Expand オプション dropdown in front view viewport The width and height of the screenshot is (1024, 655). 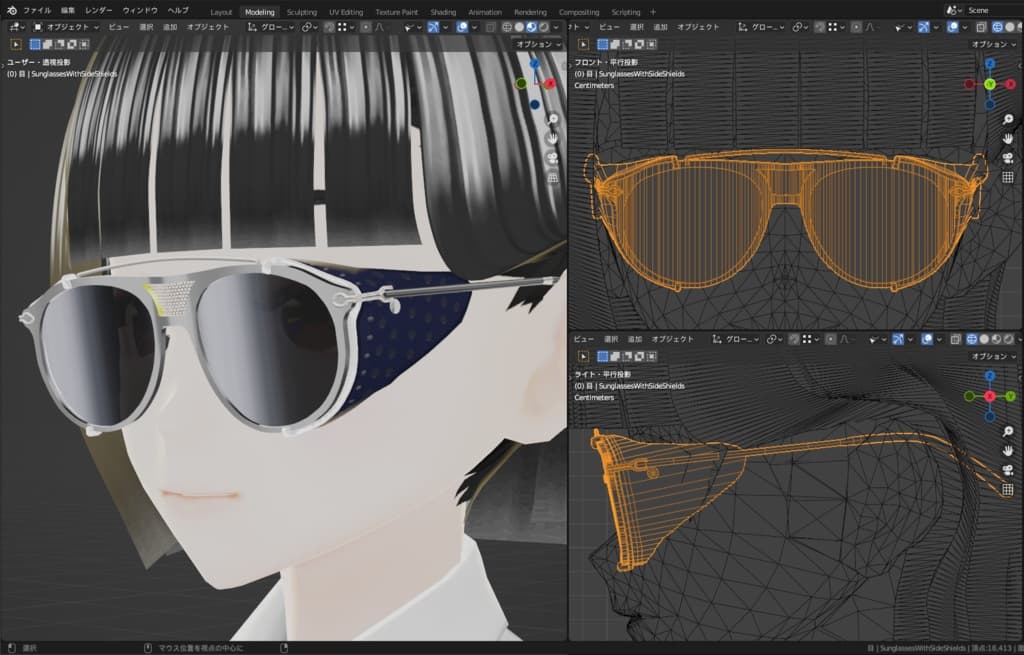coord(993,44)
